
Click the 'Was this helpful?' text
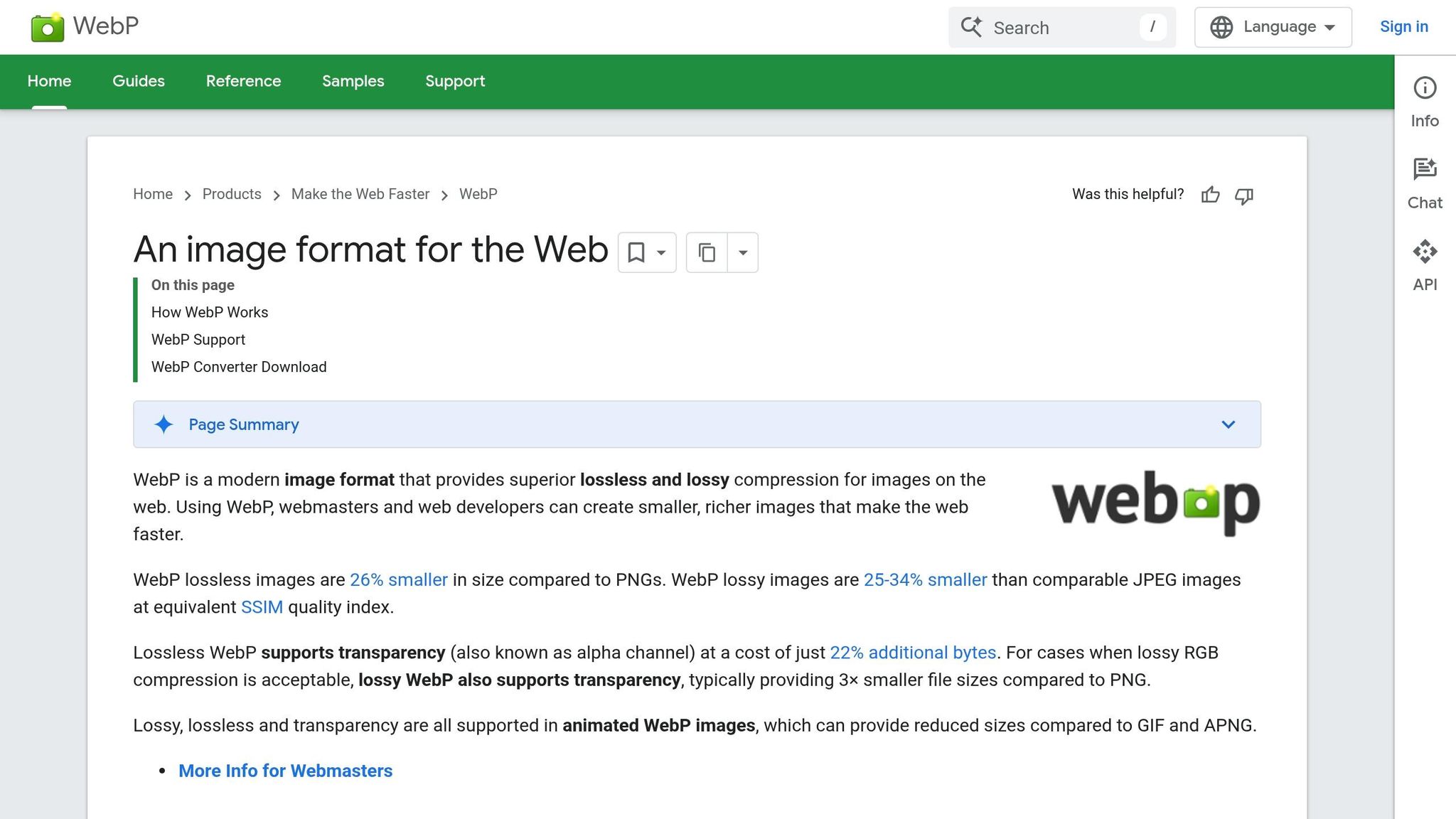1128,194
